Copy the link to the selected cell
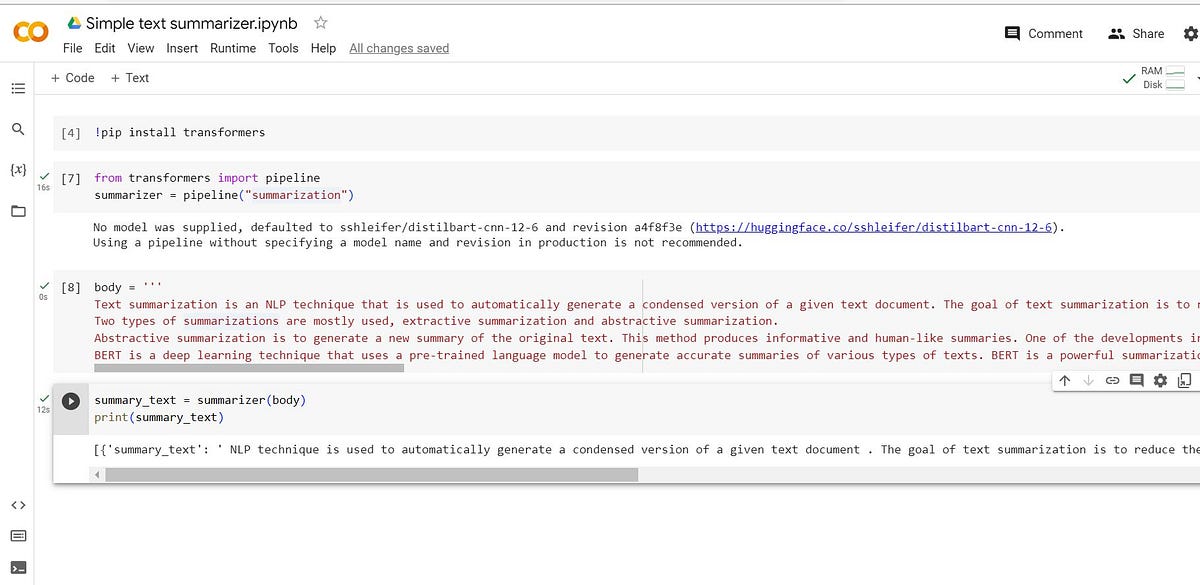Image resolution: width=1200 pixels, height=585 pixels. pos(1112,380)
